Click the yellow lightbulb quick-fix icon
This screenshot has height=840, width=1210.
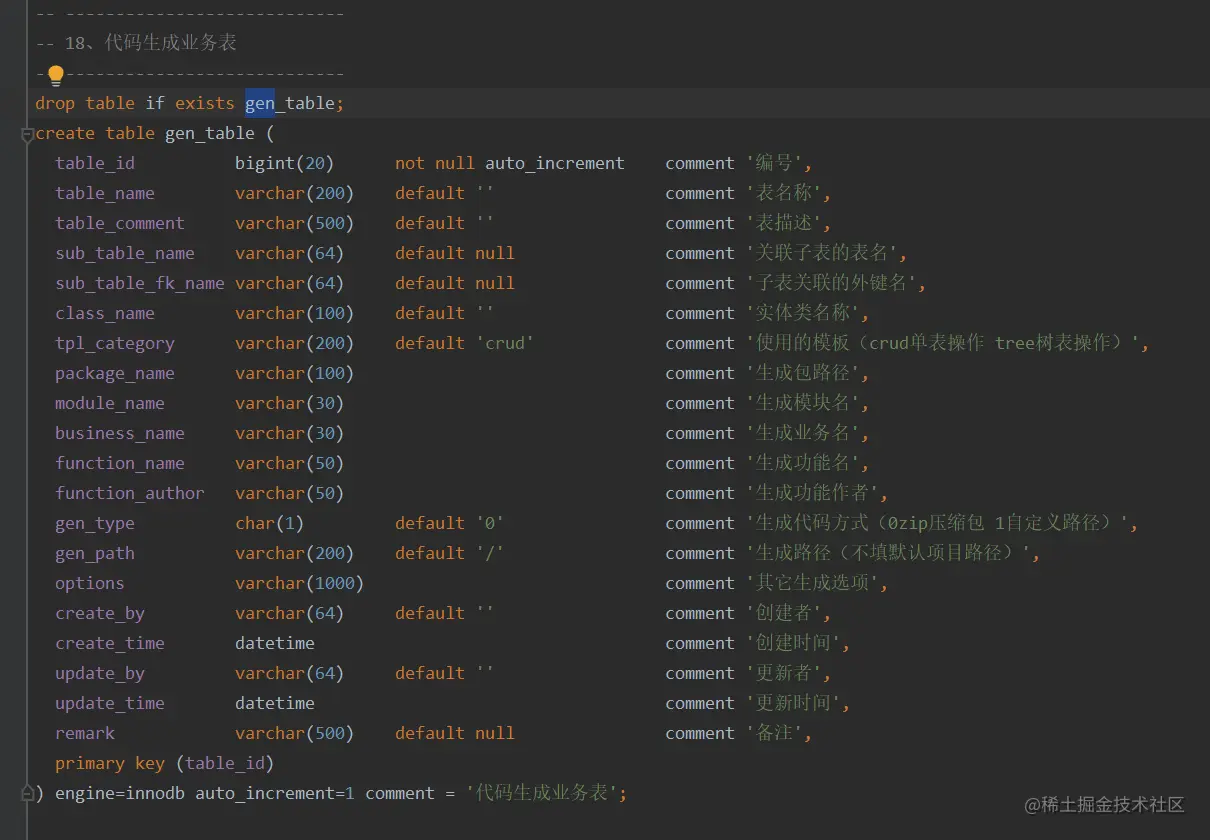pos(56,75)
